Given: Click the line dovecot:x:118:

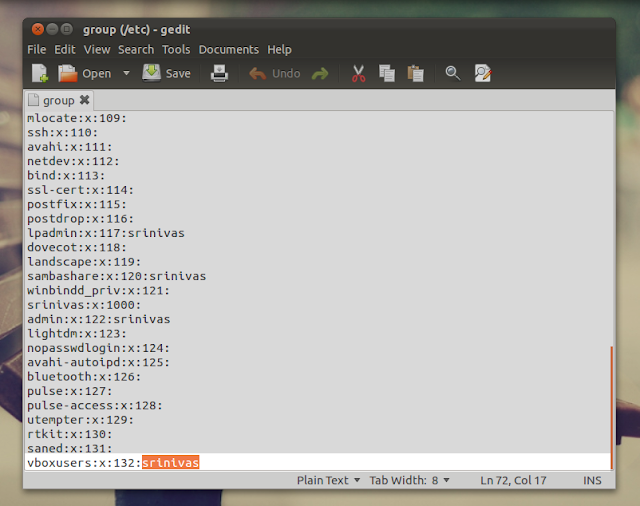Looking at the screenshot, I should 77,247.
